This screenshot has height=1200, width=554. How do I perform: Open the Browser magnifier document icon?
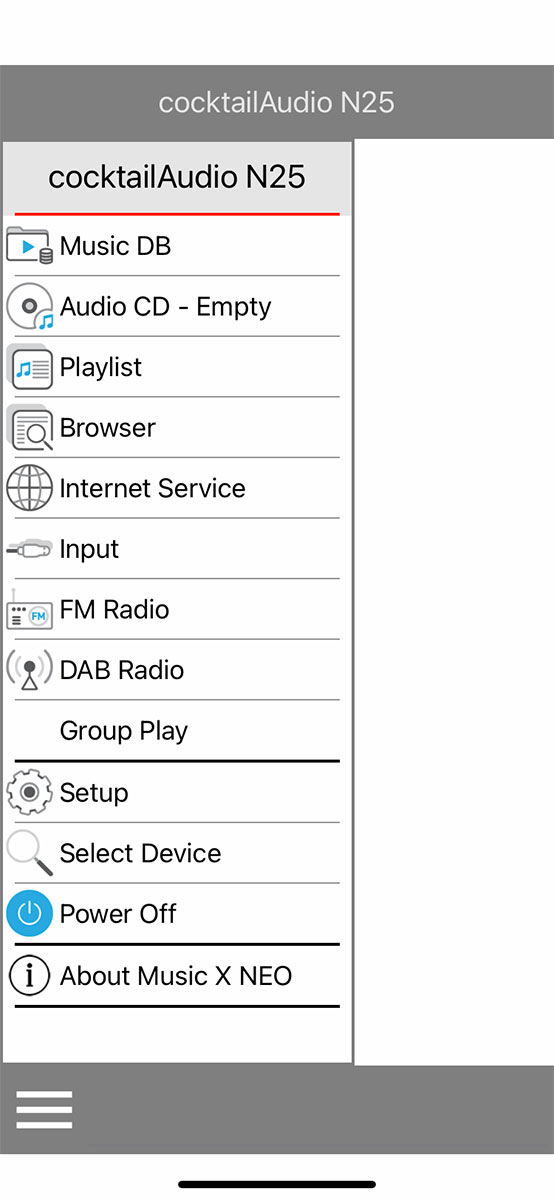[x=29, y=428]
